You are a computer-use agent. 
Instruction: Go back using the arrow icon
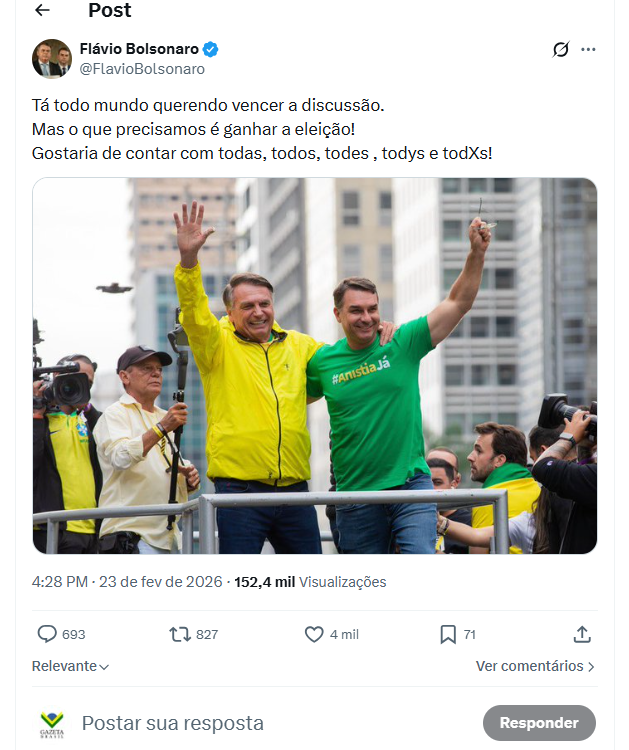coord(42,10)
